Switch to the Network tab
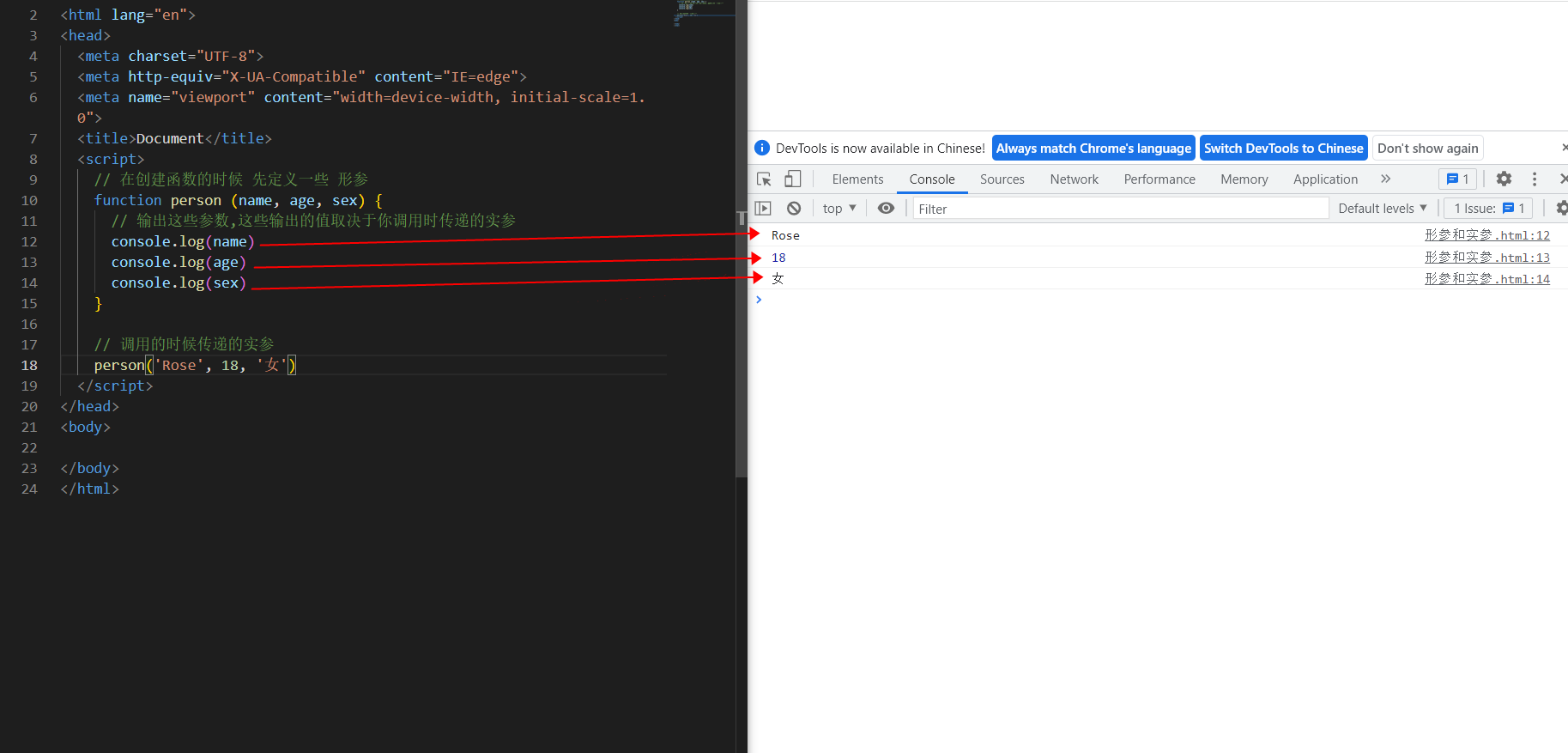 click(1074, 179)
